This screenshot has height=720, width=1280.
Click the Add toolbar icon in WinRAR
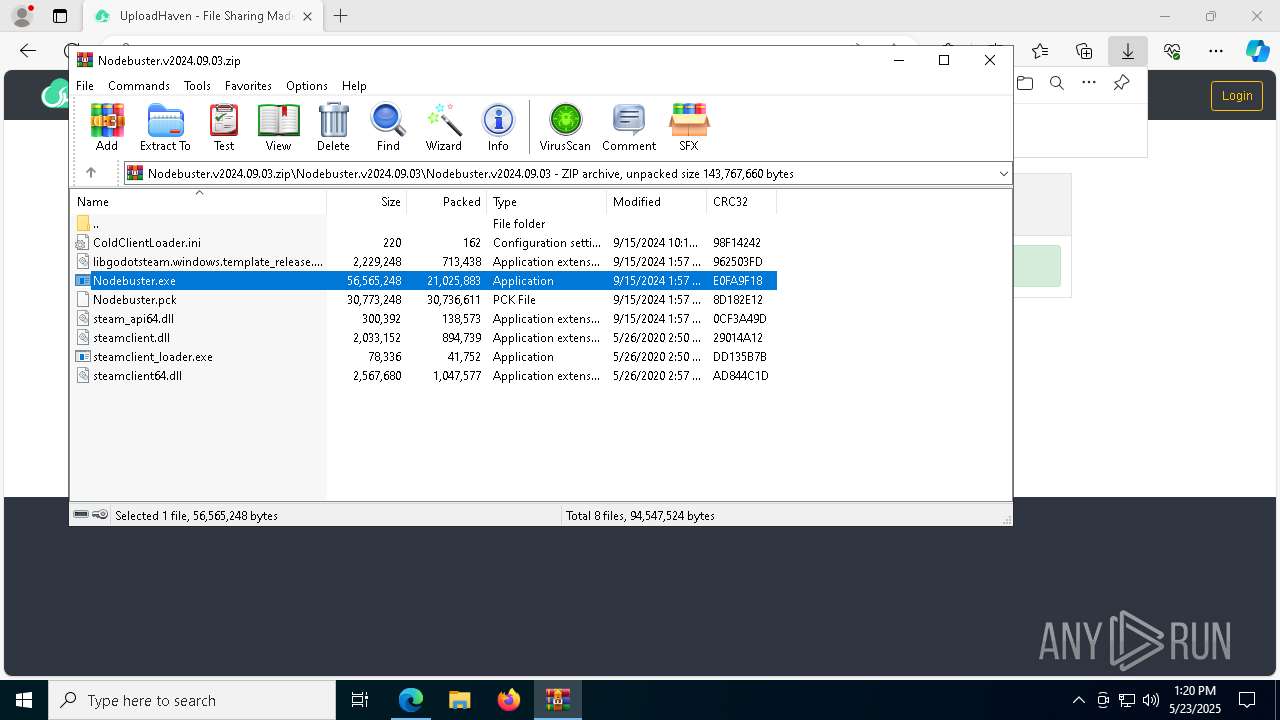[x=107, y=127]
